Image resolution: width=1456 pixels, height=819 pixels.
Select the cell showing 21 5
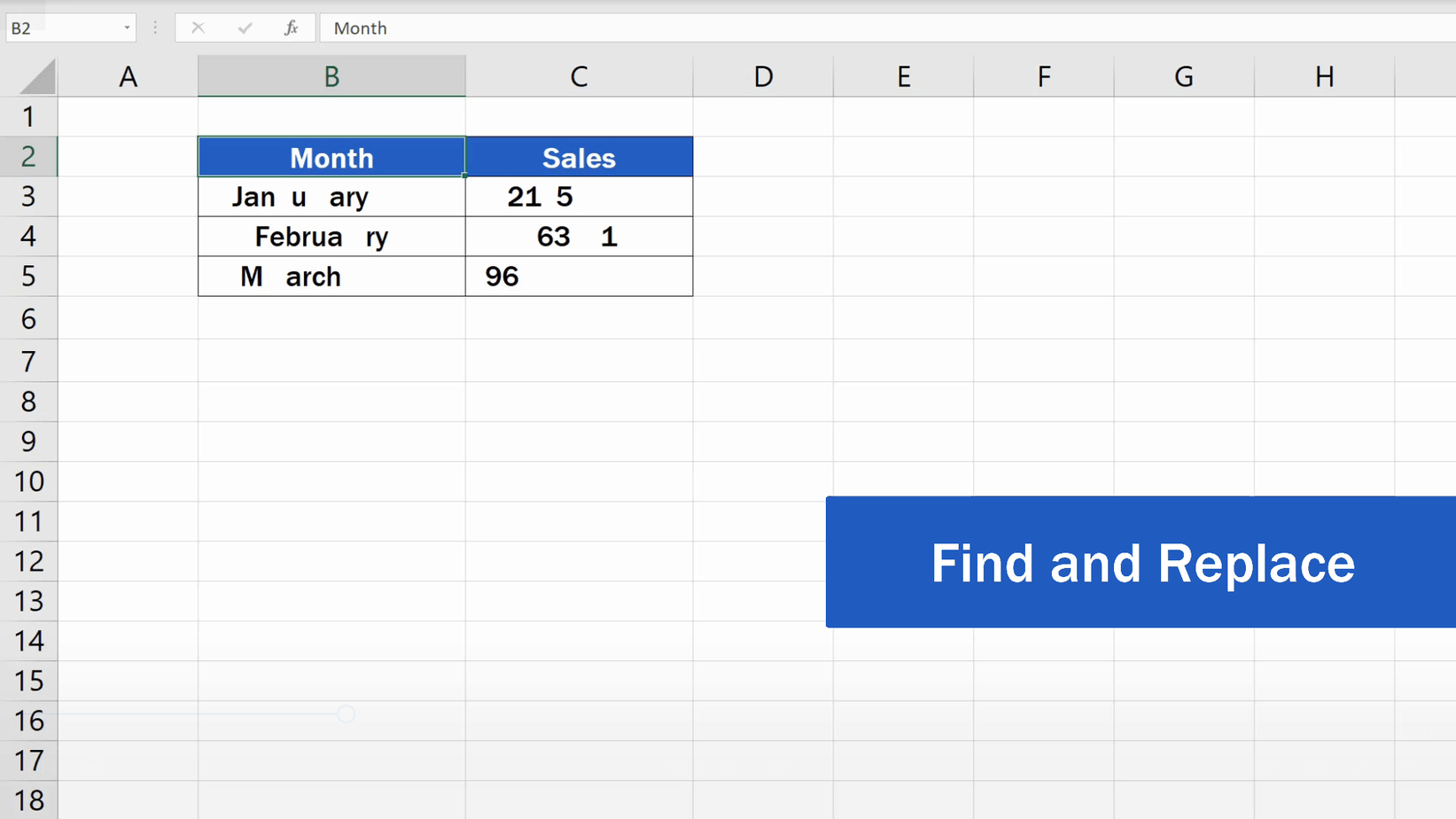tap(579, 197)
